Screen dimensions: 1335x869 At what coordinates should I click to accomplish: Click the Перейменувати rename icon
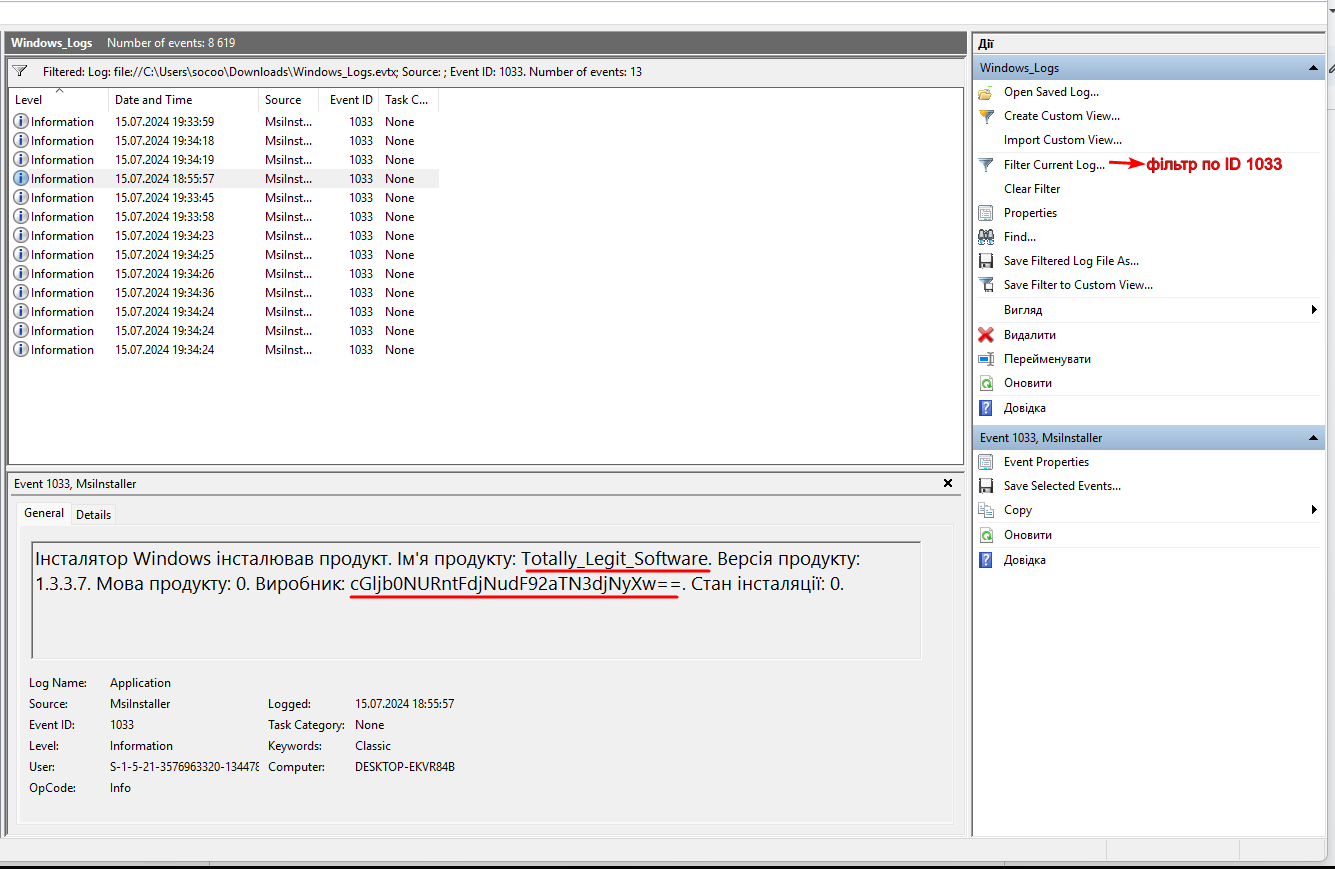pyautogui.click(x=985, y=359)
